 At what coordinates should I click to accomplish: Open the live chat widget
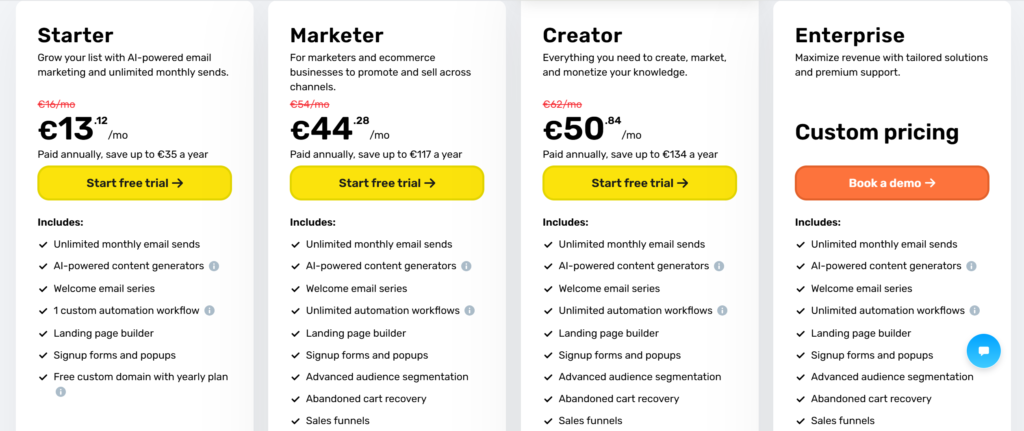click(x=983, y=351)
